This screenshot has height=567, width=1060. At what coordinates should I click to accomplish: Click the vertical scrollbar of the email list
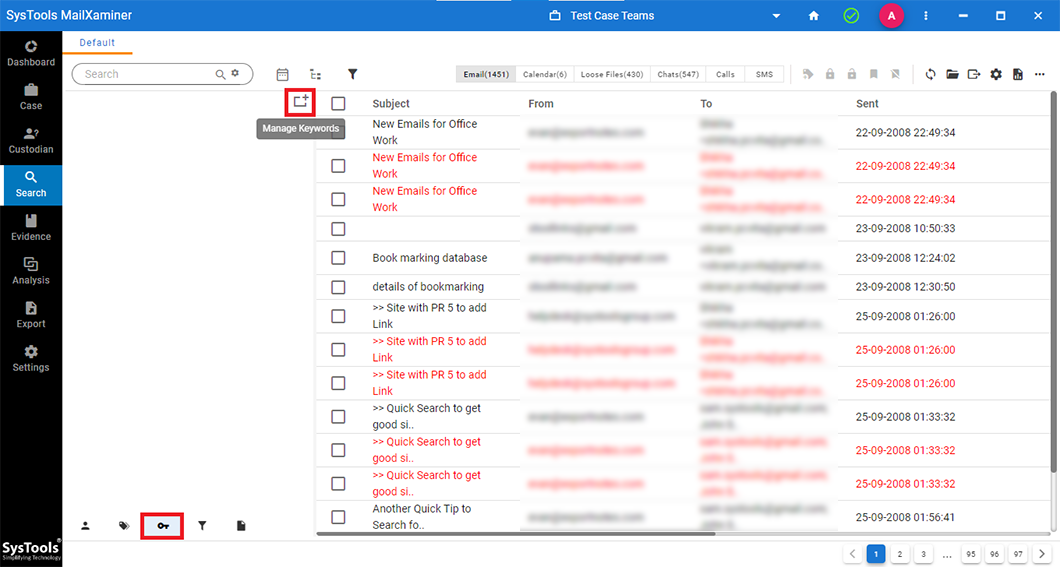click(x=1053, y=284)
